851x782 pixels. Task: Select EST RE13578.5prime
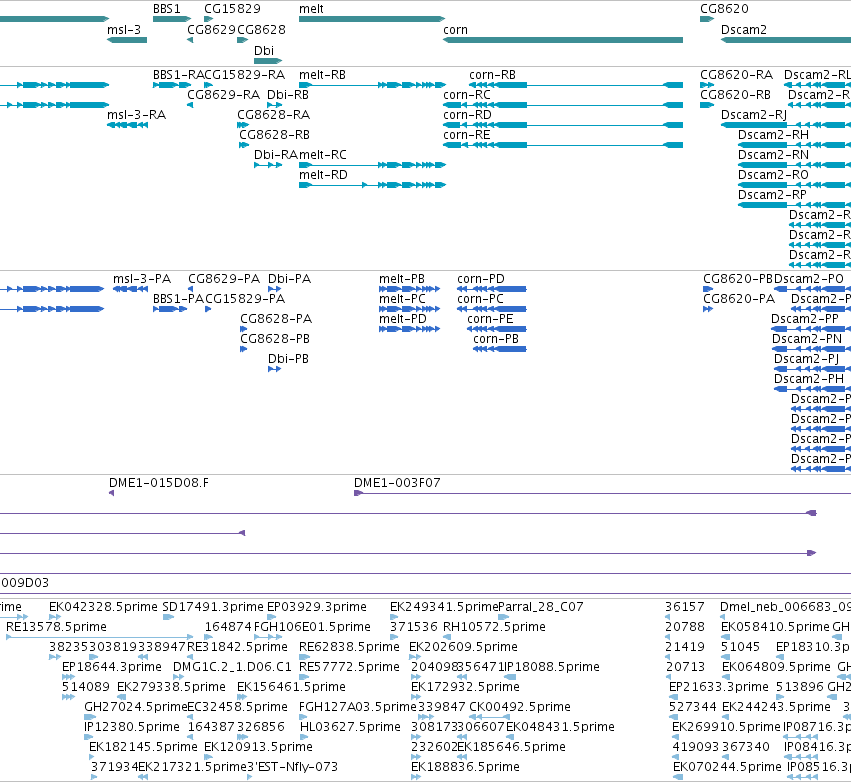(56, 627)
